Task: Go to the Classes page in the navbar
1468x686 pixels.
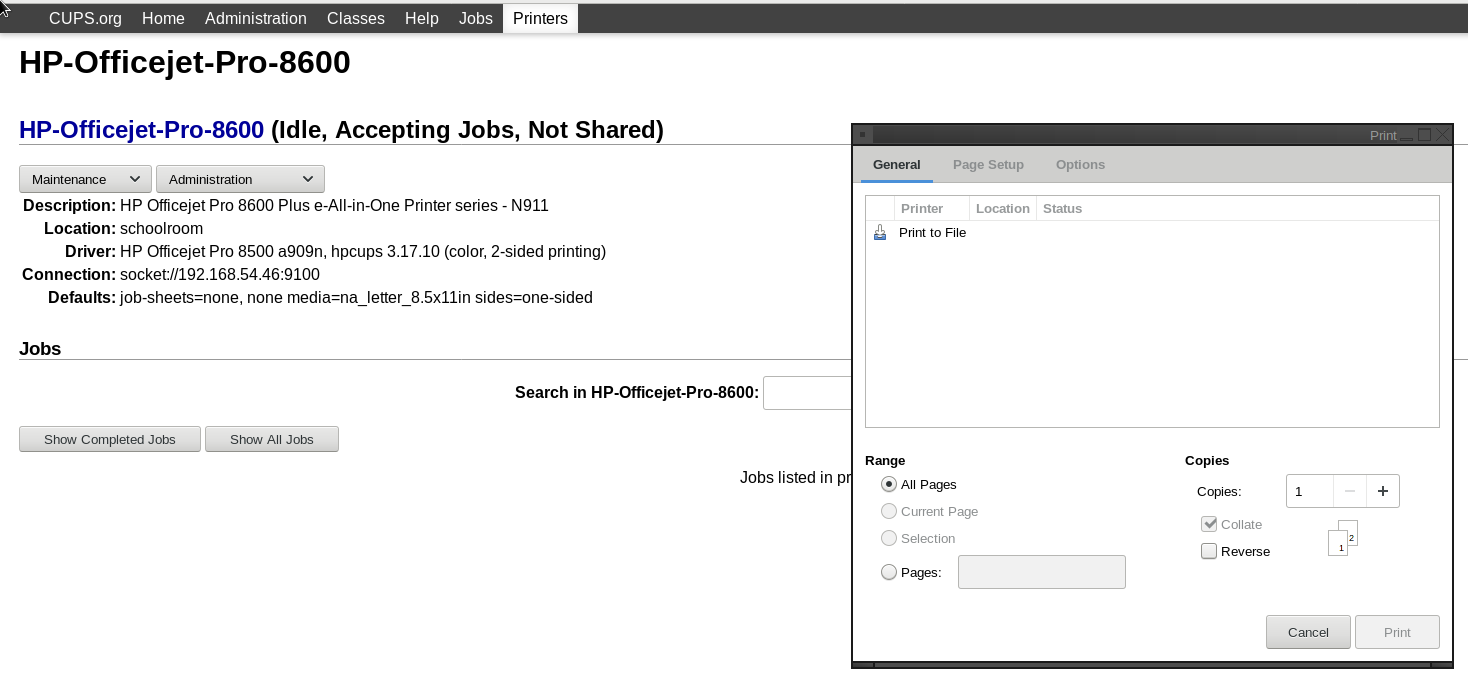Action: tap(356, 18)
